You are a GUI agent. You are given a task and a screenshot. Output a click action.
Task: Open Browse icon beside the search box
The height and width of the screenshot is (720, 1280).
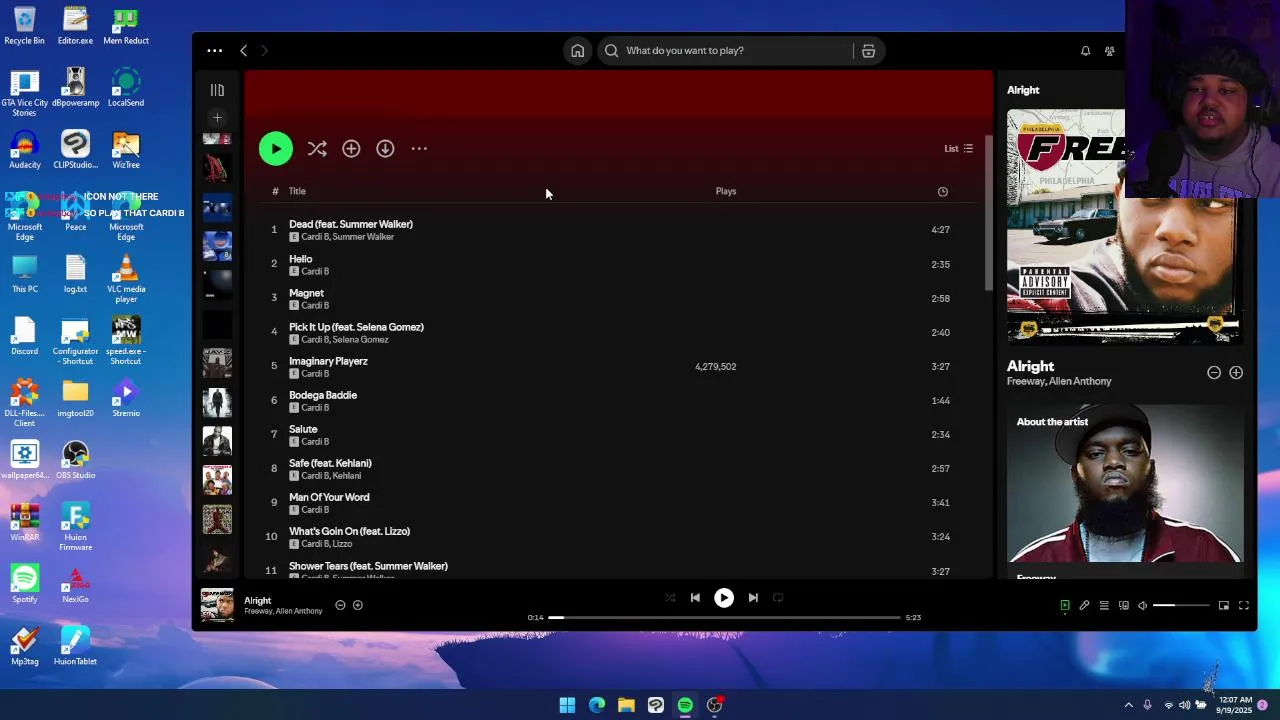[868, 51]
